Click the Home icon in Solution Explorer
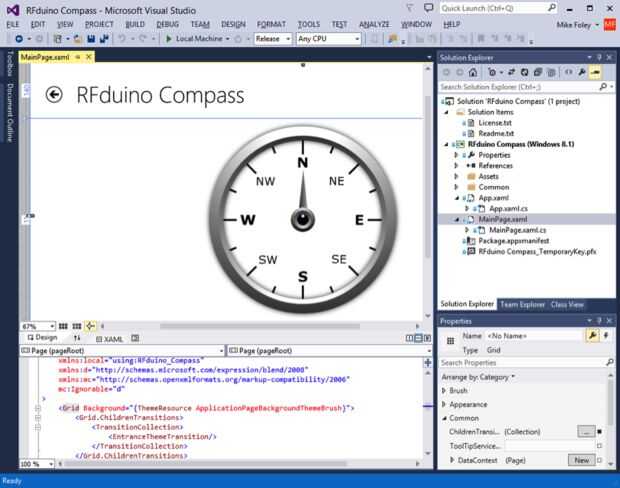 click(x=473, y=72)
